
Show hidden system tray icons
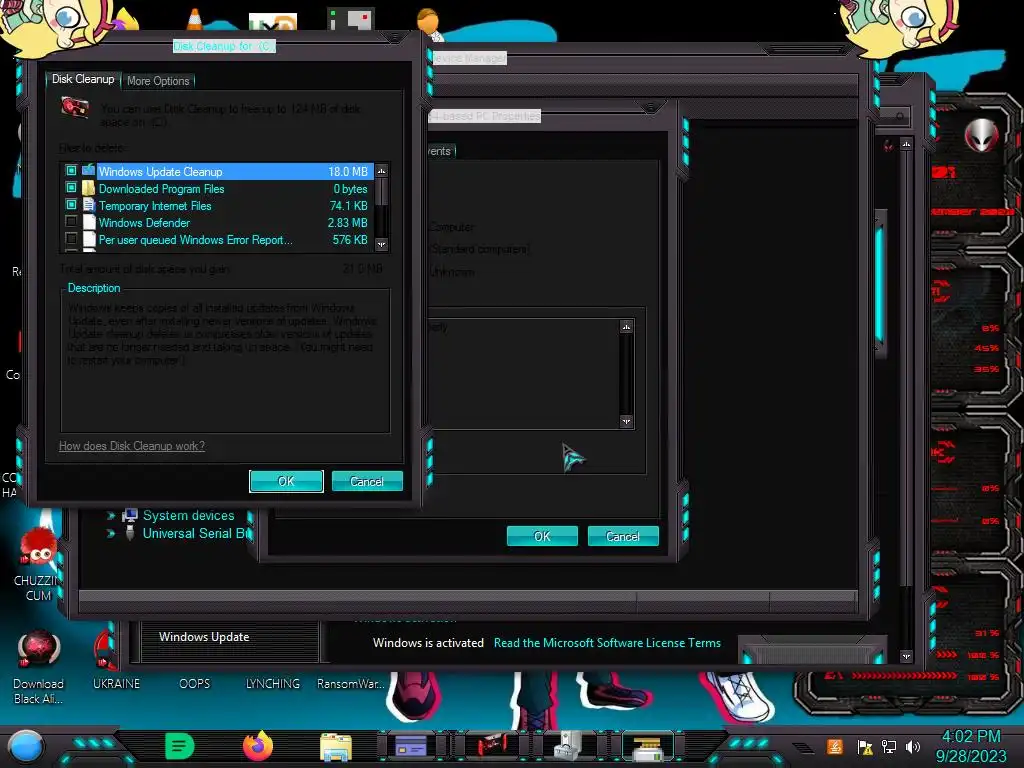(804, 748)
